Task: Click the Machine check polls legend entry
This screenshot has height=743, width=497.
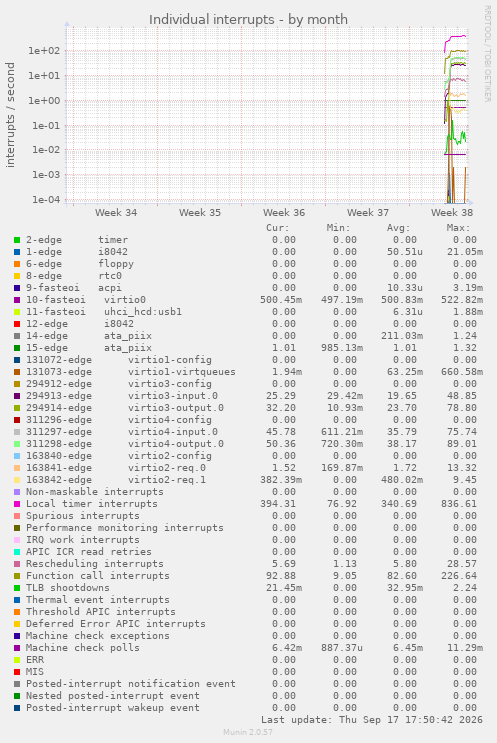Action: click(x=82, y=648)
